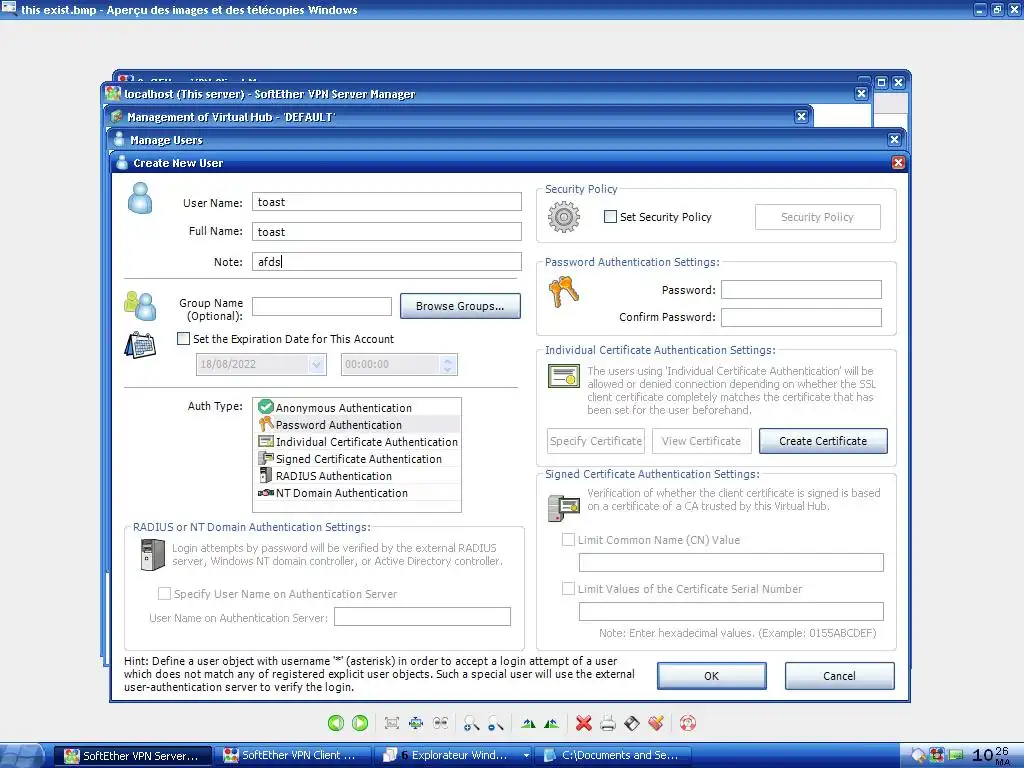Click the Create Certificate button
This screenshot has width=1024, height=768.
[x=823, y=441]
